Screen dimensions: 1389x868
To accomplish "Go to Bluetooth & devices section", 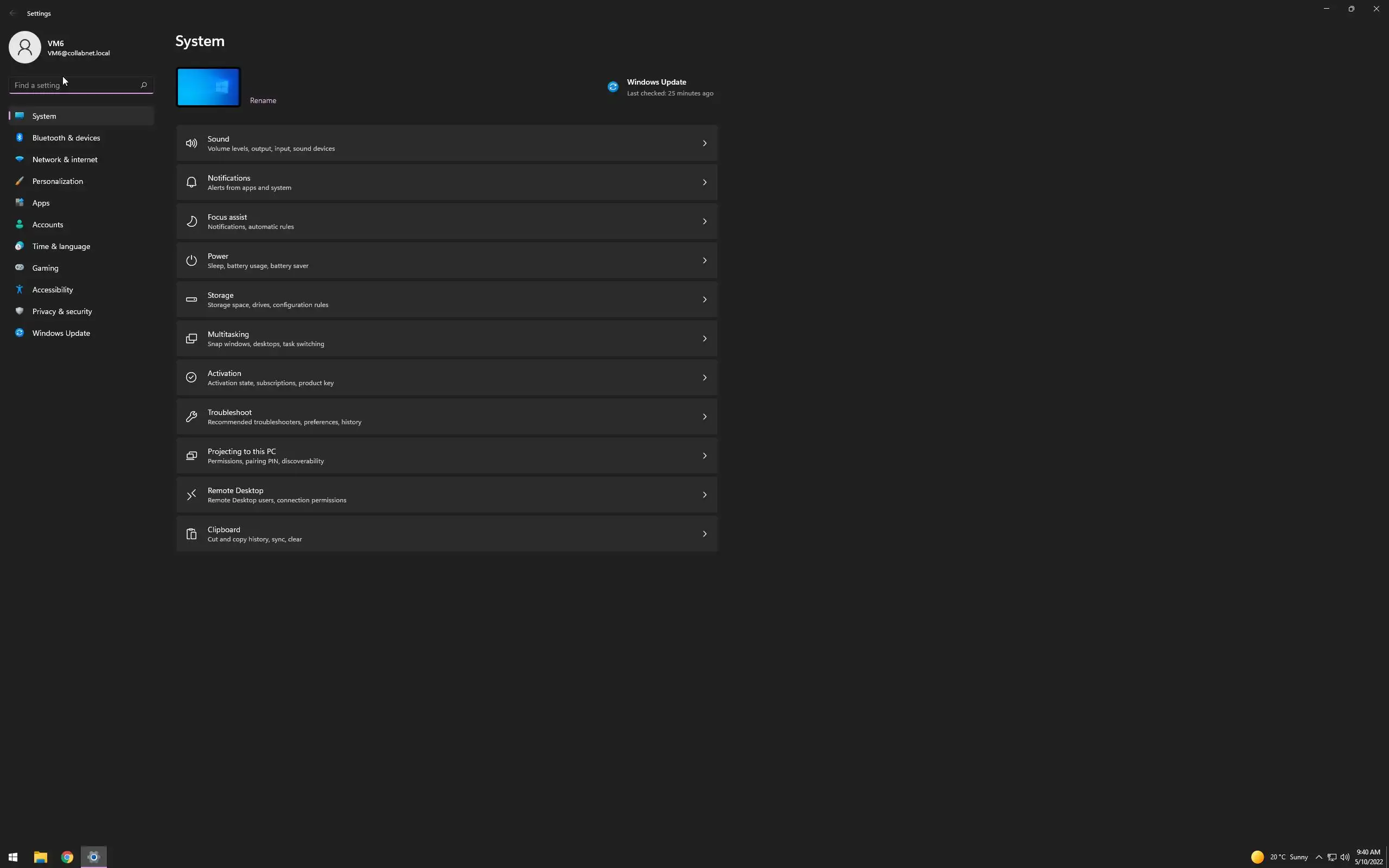I will coord(66,138).
